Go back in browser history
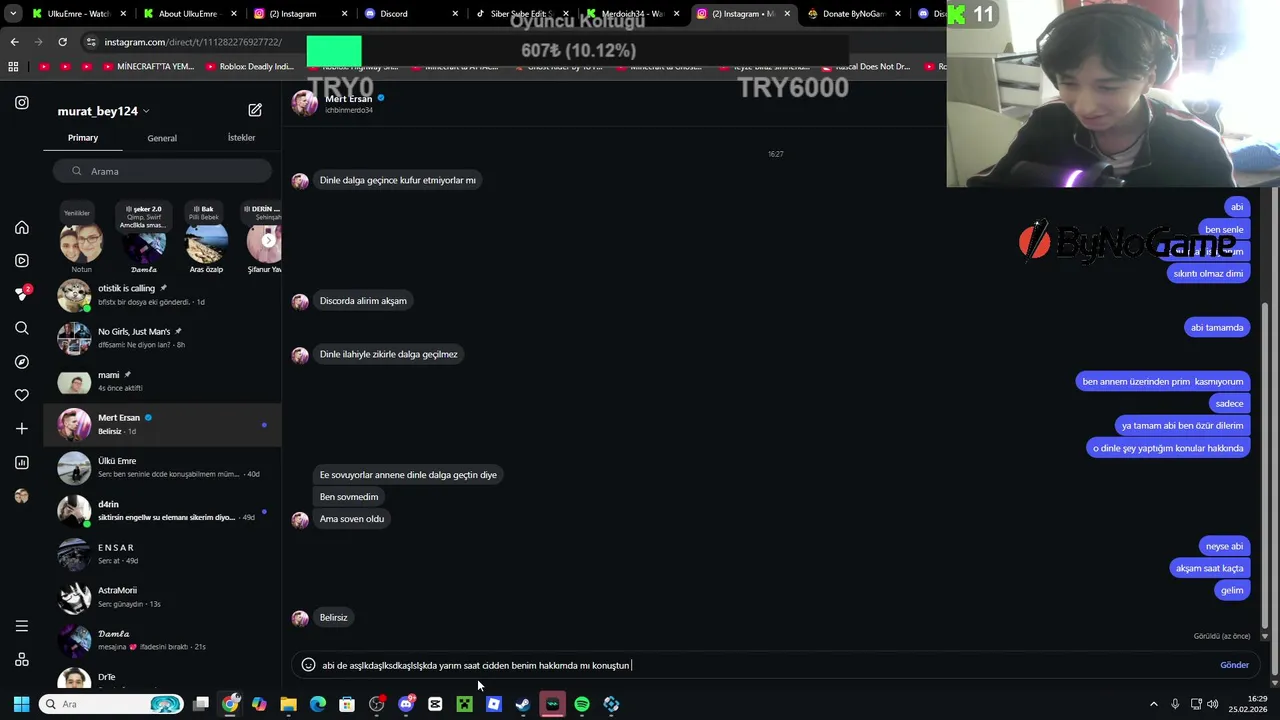 14,42
